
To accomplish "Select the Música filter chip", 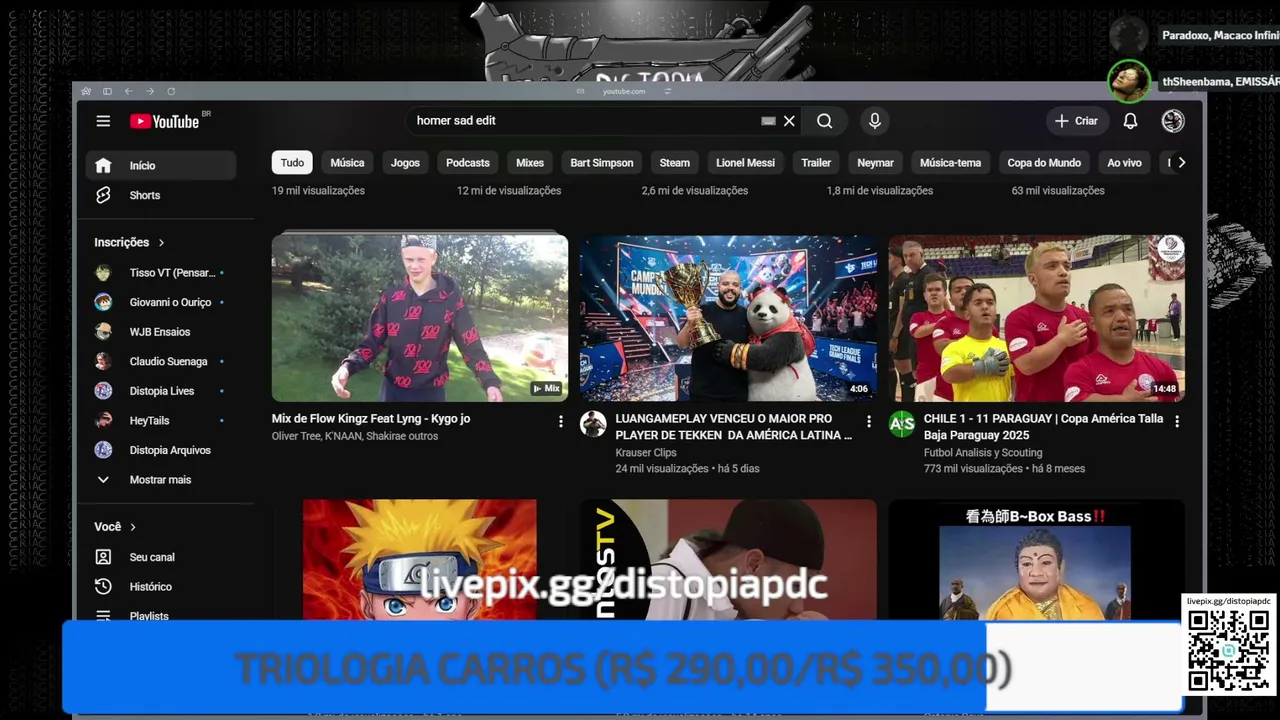I will (x=347, y=163).
